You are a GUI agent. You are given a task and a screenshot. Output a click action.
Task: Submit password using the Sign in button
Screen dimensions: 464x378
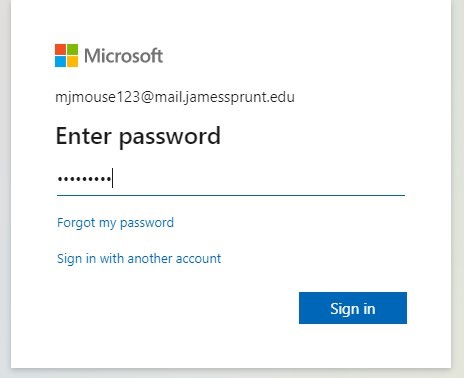tap(353, 308)
